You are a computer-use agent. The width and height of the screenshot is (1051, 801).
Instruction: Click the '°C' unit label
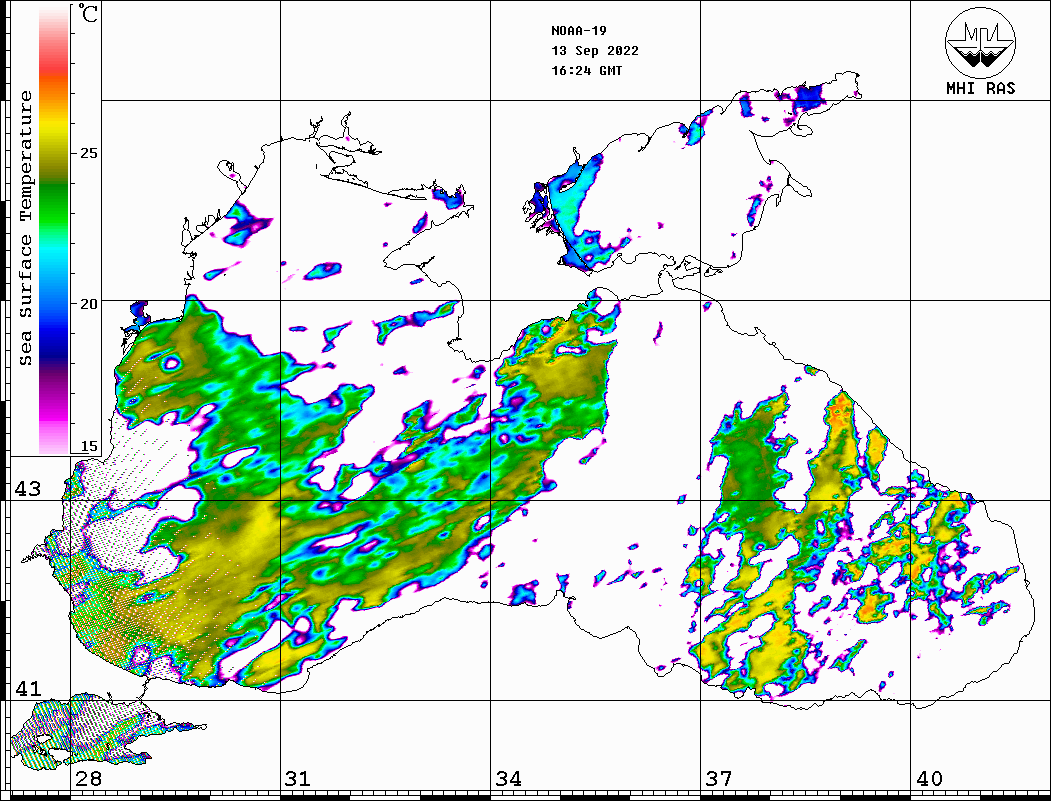[x=88, y=14]
